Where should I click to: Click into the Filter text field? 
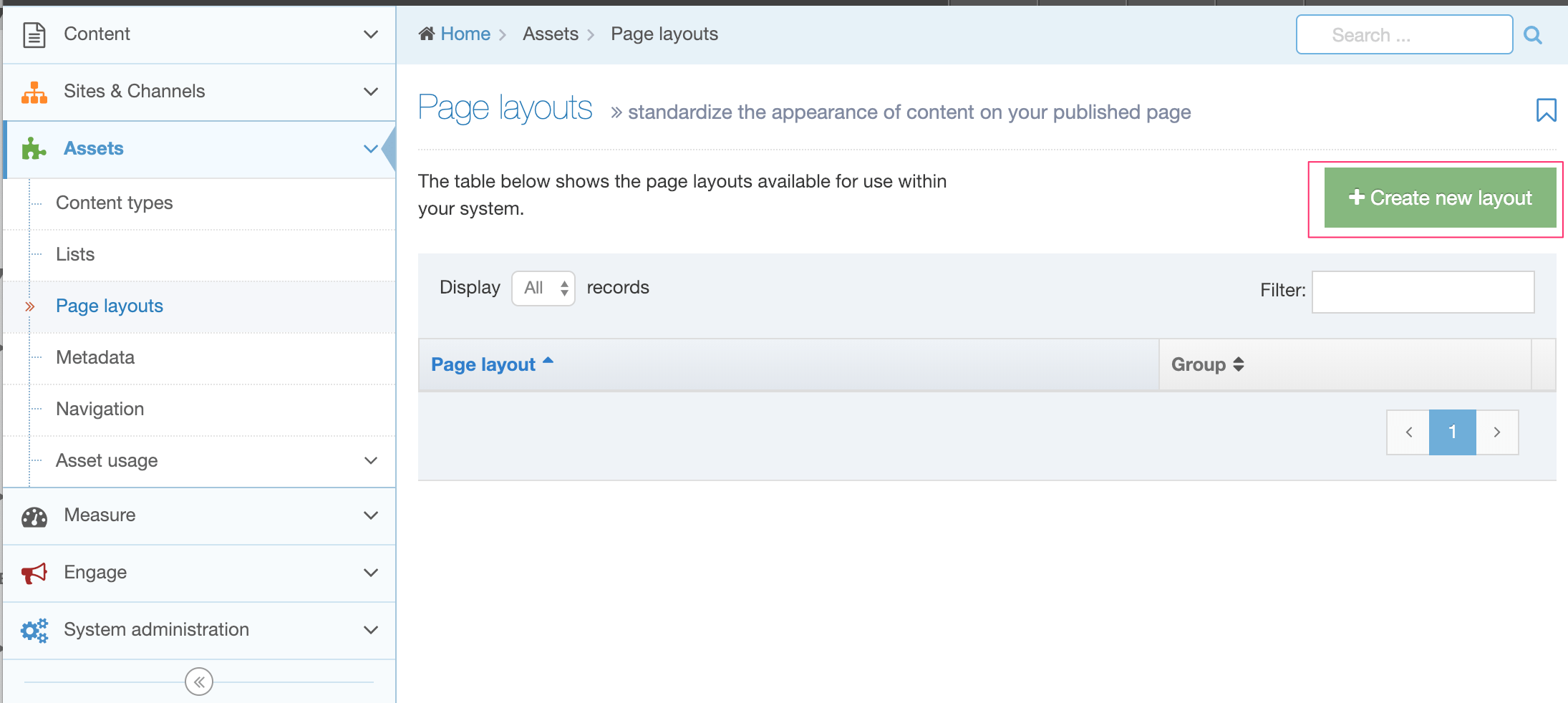[1423, 291]
